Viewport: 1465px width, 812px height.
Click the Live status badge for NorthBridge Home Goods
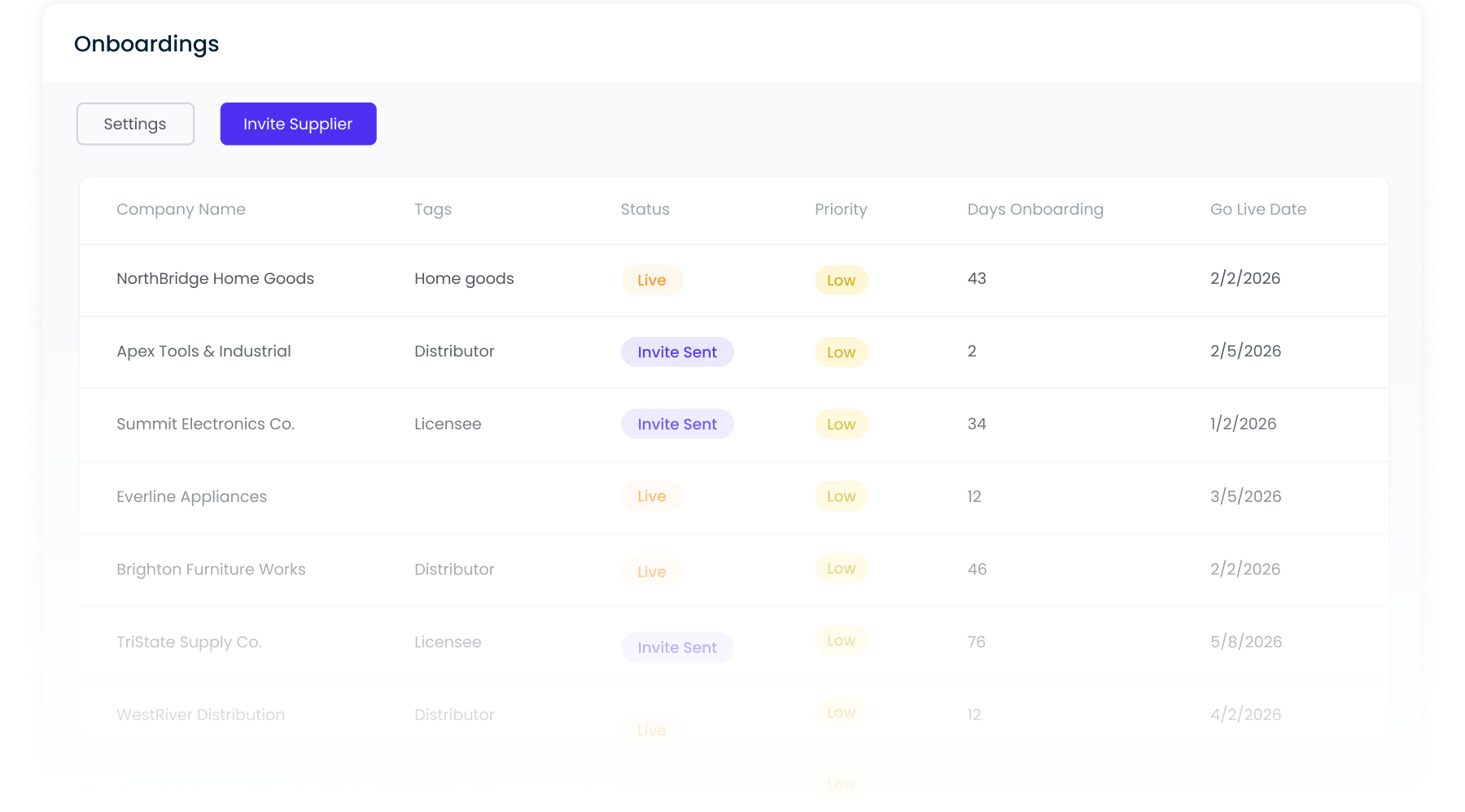(651, 280)
